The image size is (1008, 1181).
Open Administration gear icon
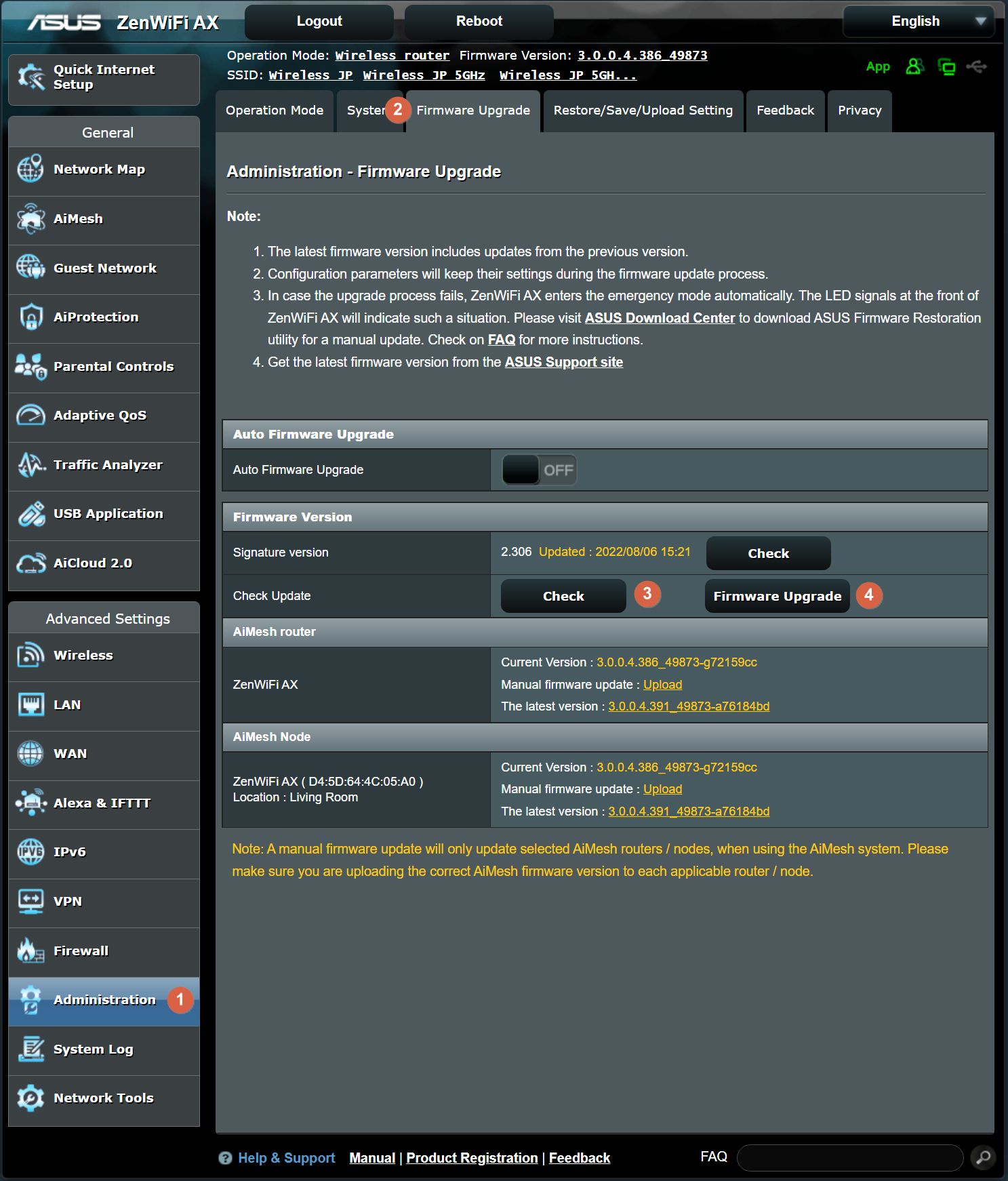tap(31, 999)
